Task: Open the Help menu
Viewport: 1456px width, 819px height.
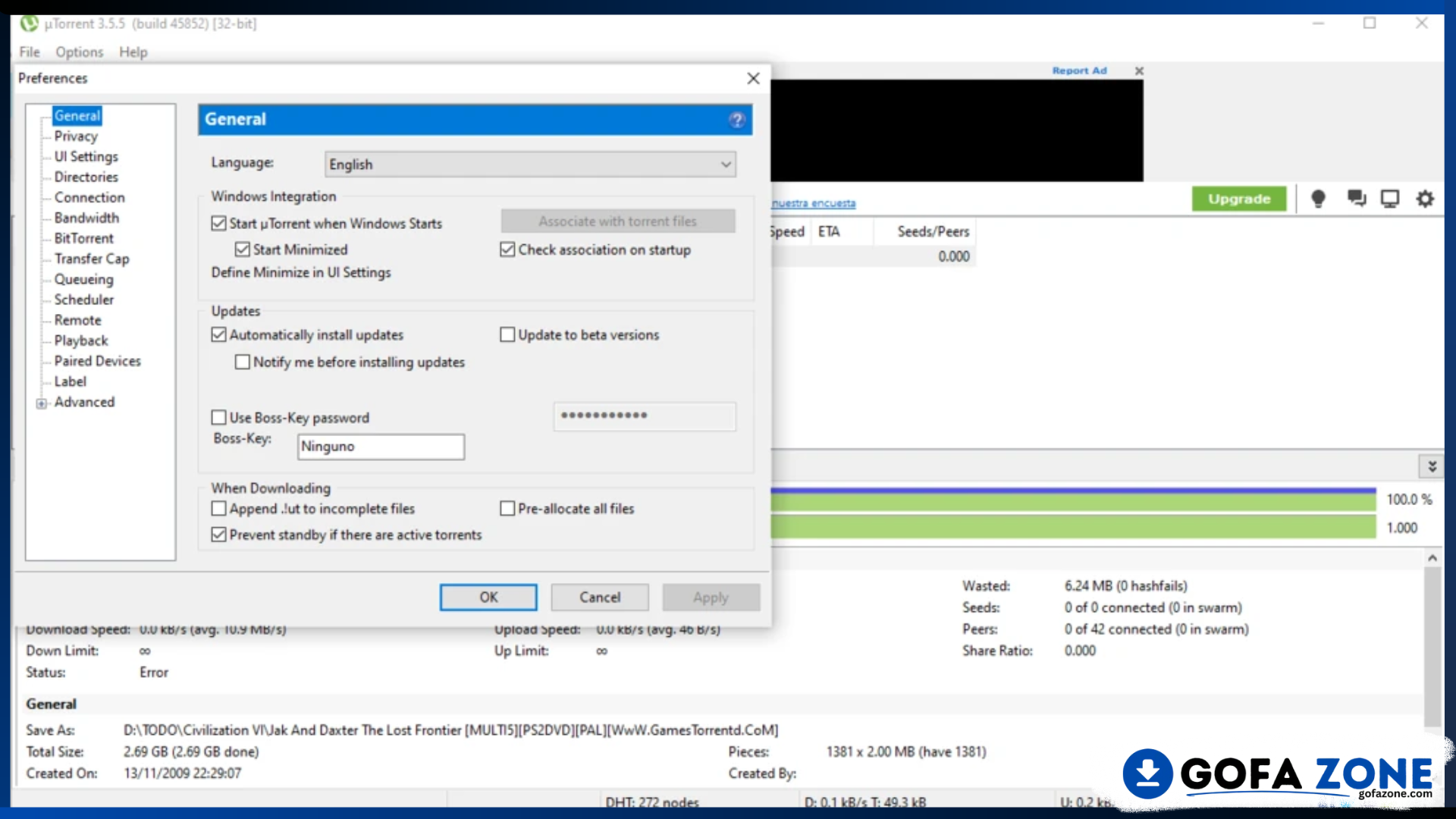Action: pyautogui.click(x=133, y=52)
